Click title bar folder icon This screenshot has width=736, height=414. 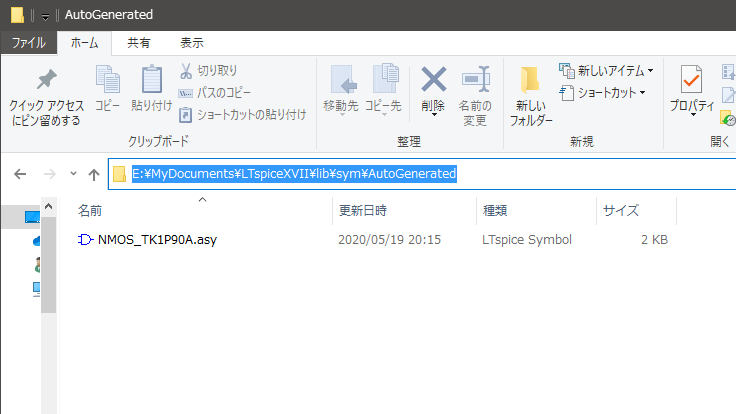17,15
